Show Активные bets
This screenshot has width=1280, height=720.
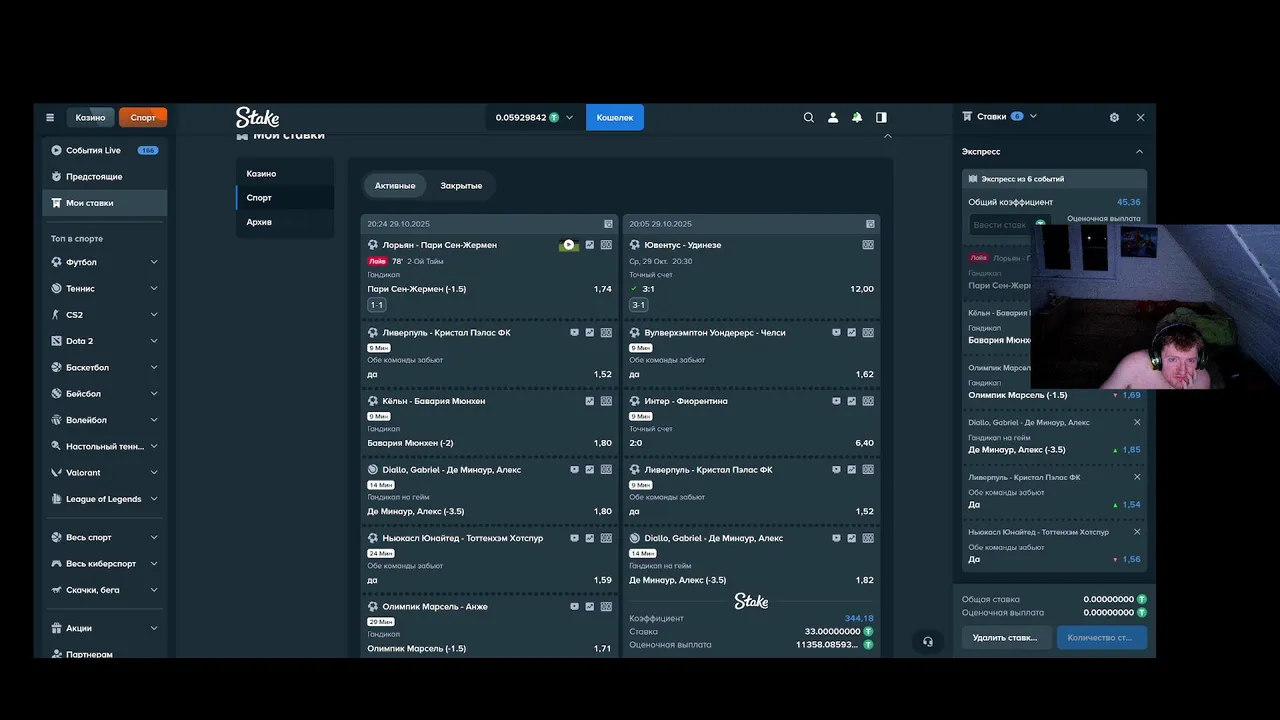395,185
